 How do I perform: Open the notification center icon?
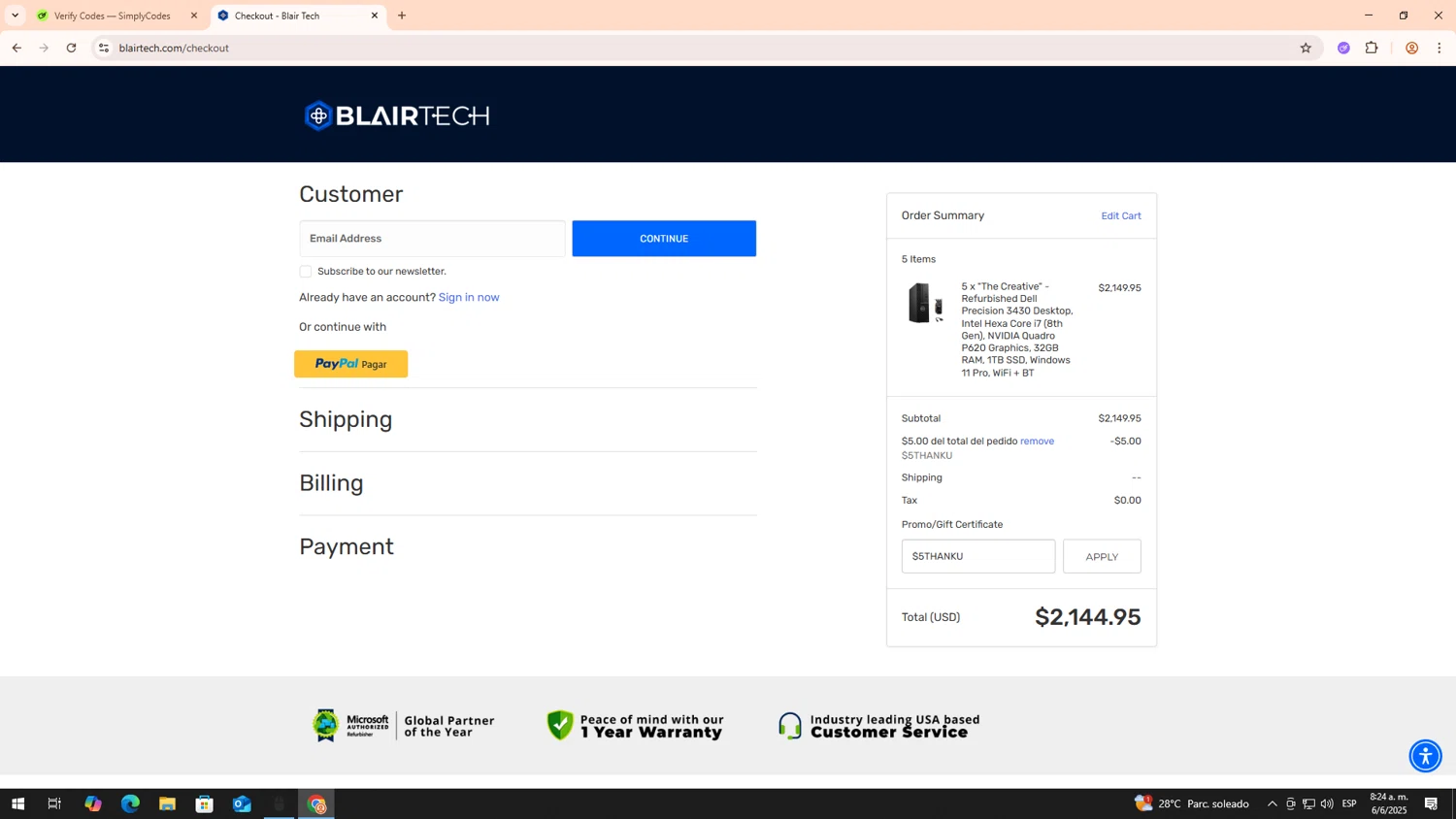pos(1431,803)
